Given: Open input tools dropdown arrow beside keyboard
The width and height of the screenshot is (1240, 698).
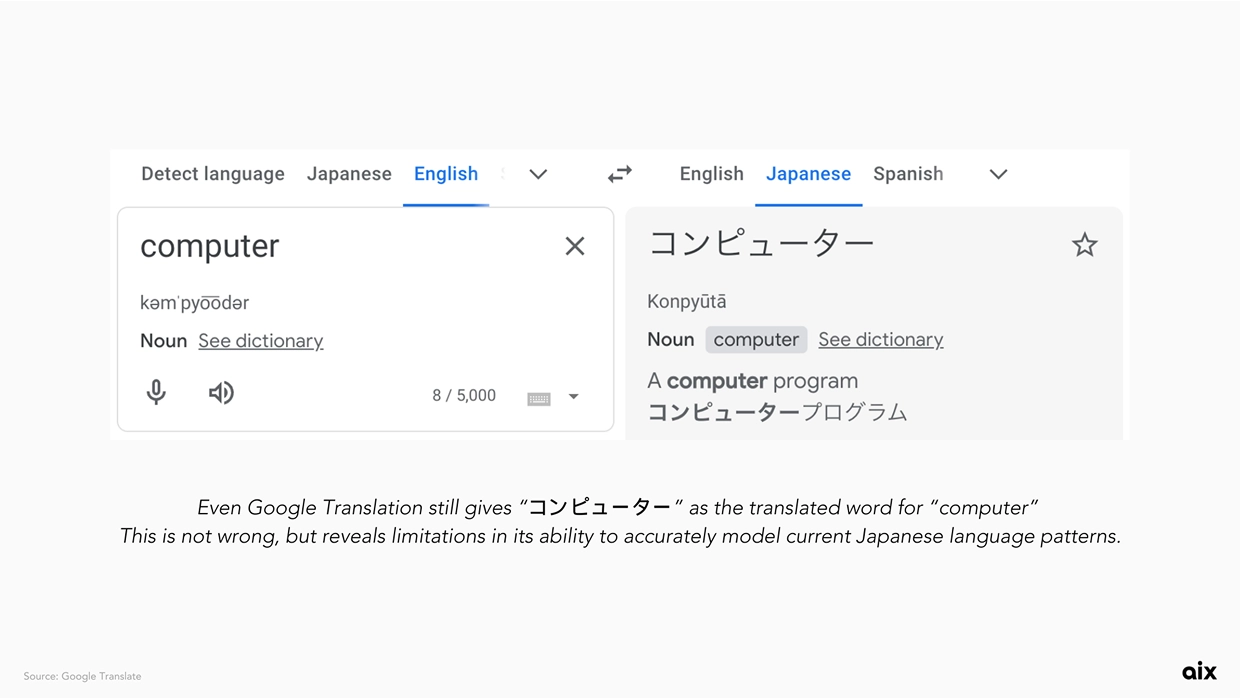Looking at the screenshot, I should [574, 397].
